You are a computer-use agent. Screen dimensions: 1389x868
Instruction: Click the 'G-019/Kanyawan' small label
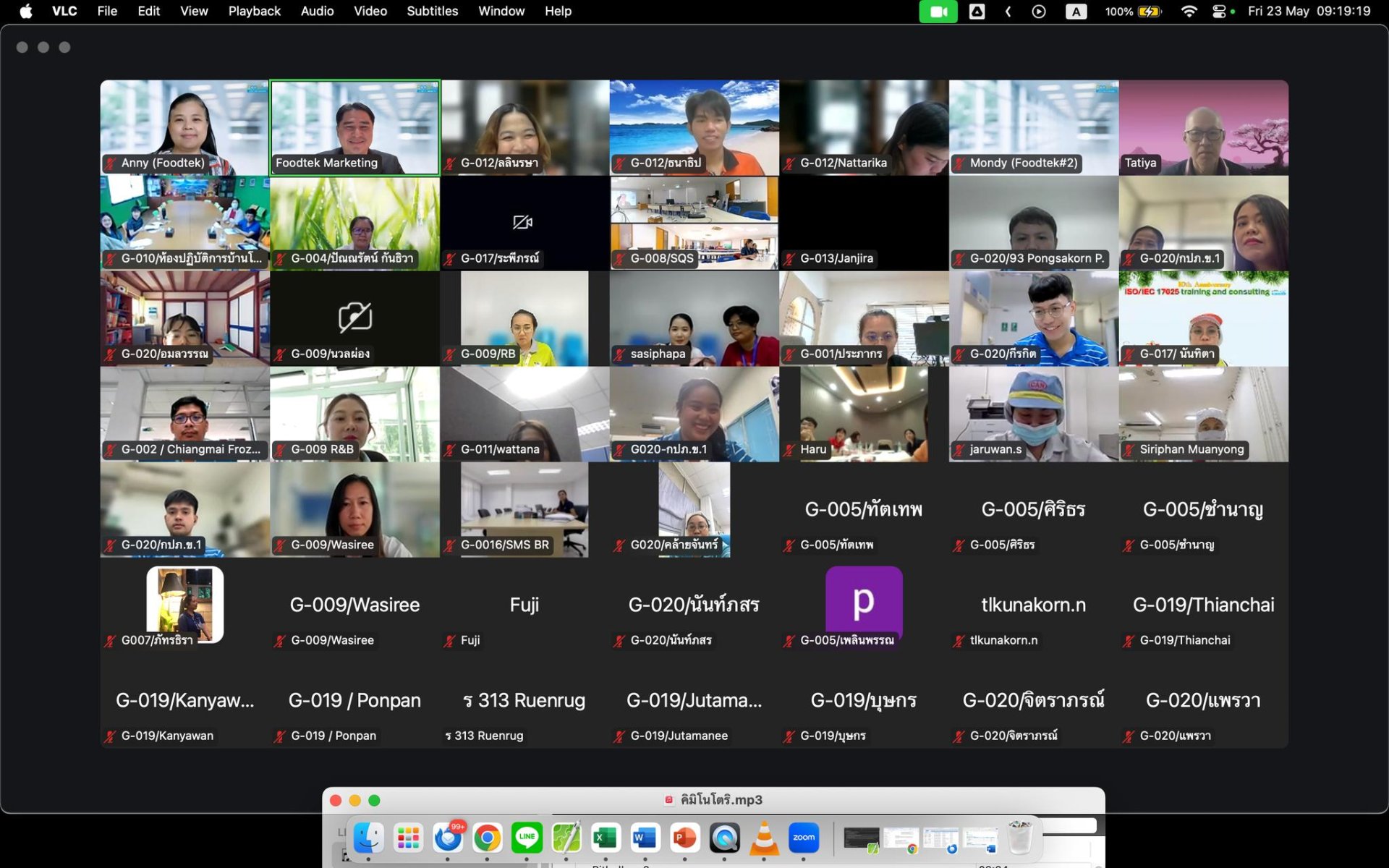[167, 736]
